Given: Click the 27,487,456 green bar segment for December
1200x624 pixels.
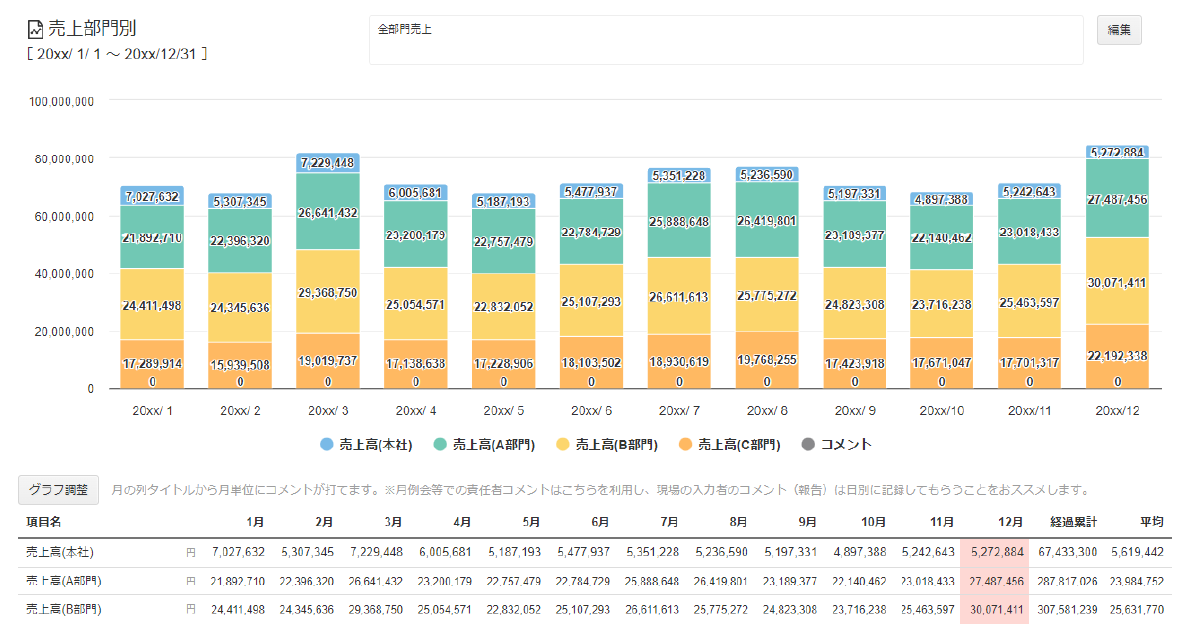Looking at the screenshot, I should coord(1117,198).
